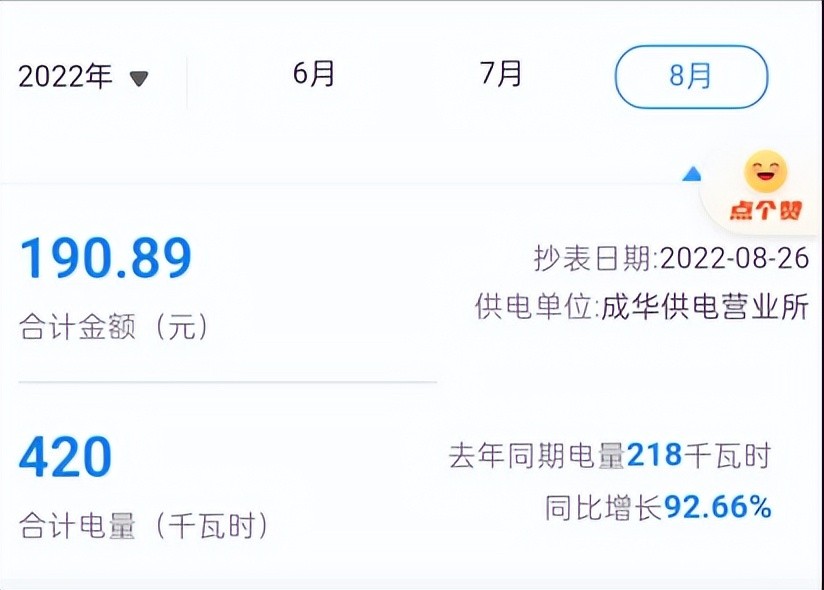The image size is (824, 590).
Task: Tap the 点个赞 like label
Action: point(766,210)
